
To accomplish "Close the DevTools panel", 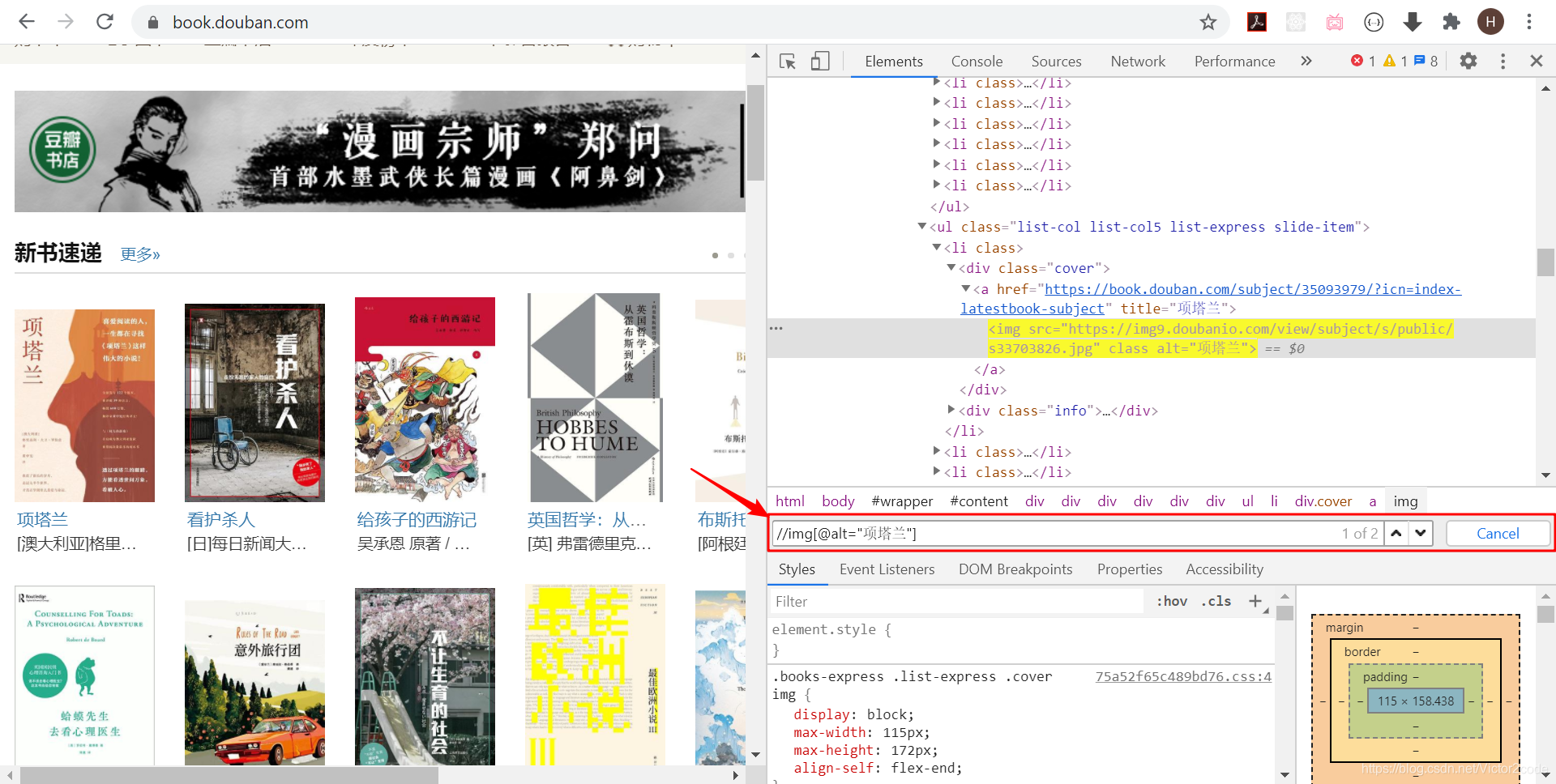I will (x=1536, y=62).
